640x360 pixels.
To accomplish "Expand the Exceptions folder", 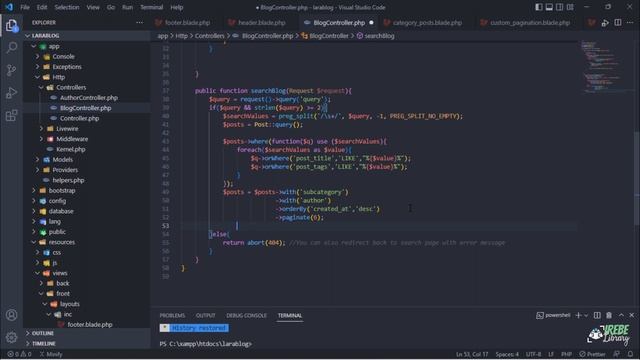I will click(87, 67).
